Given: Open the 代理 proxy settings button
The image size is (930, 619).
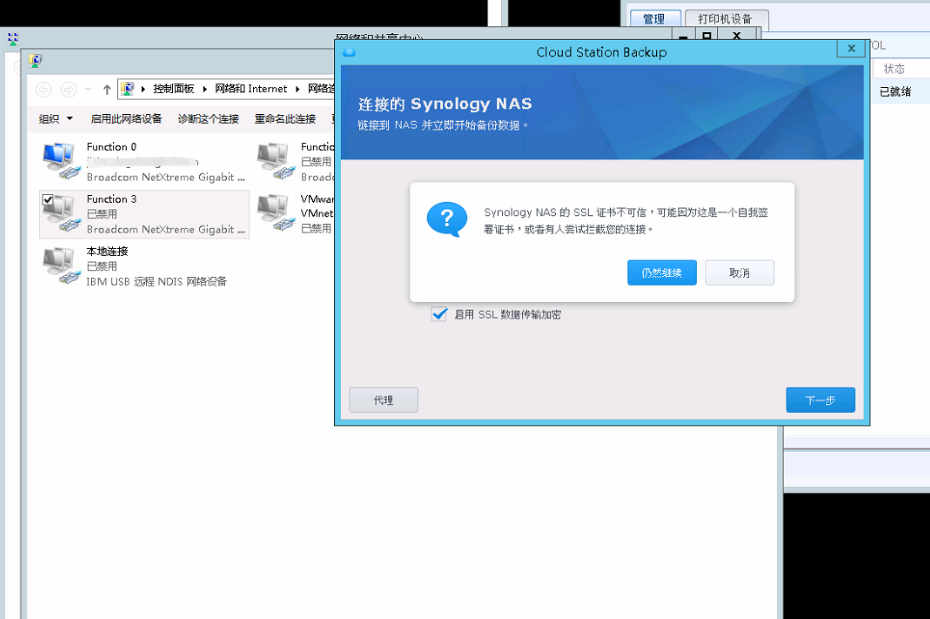Looking at the screenshot, I should click(x=383, y=400).
